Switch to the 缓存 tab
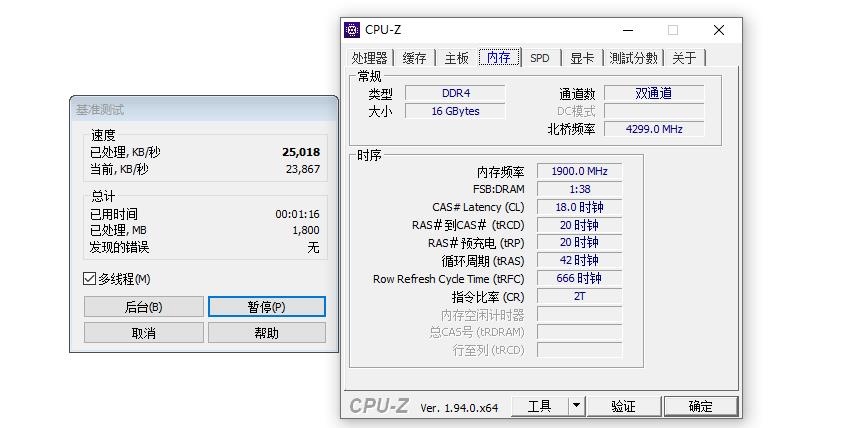Viewport: 849px width, 428px height. pyautogui.click(x=414, y=58)
